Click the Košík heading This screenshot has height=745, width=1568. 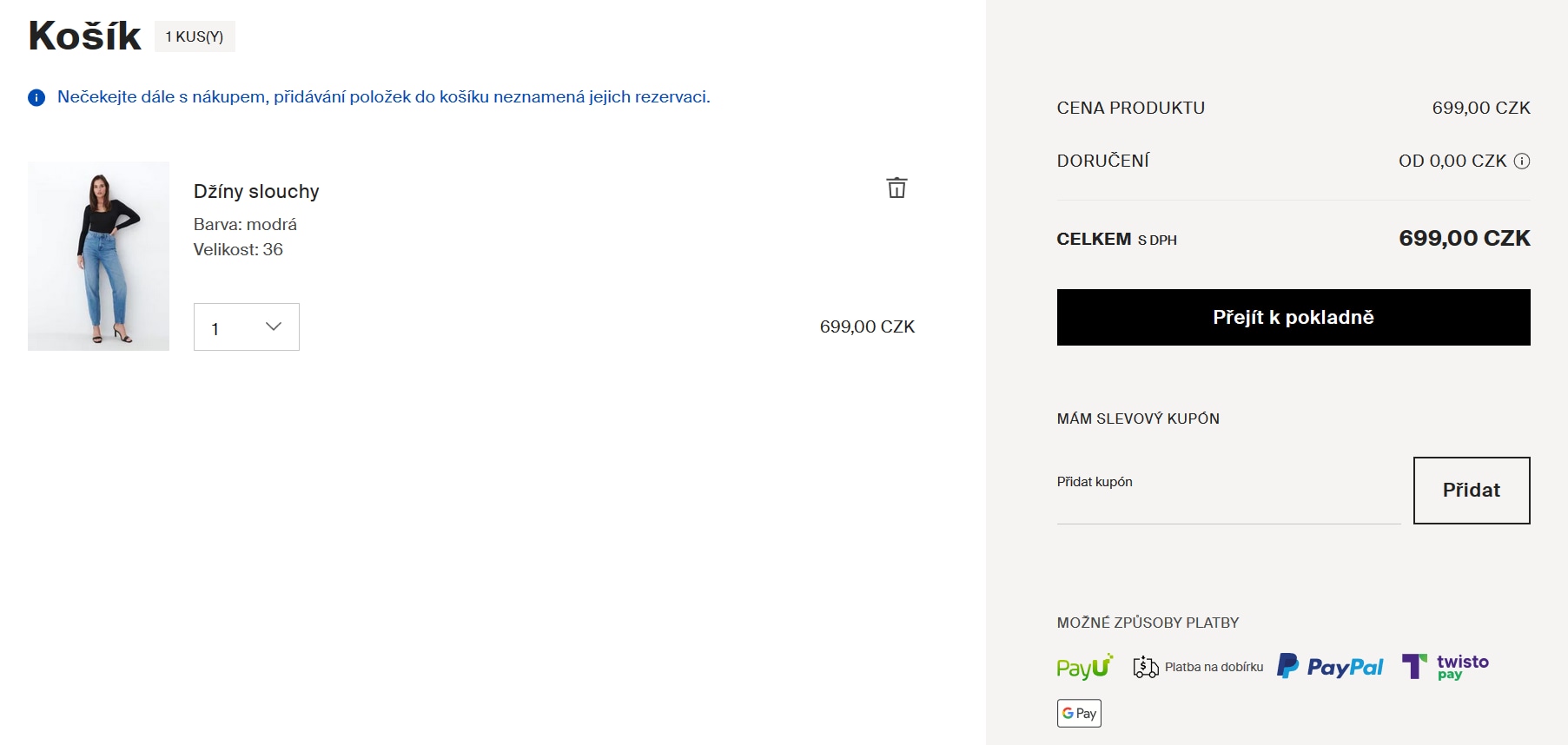tap(84, 36)
